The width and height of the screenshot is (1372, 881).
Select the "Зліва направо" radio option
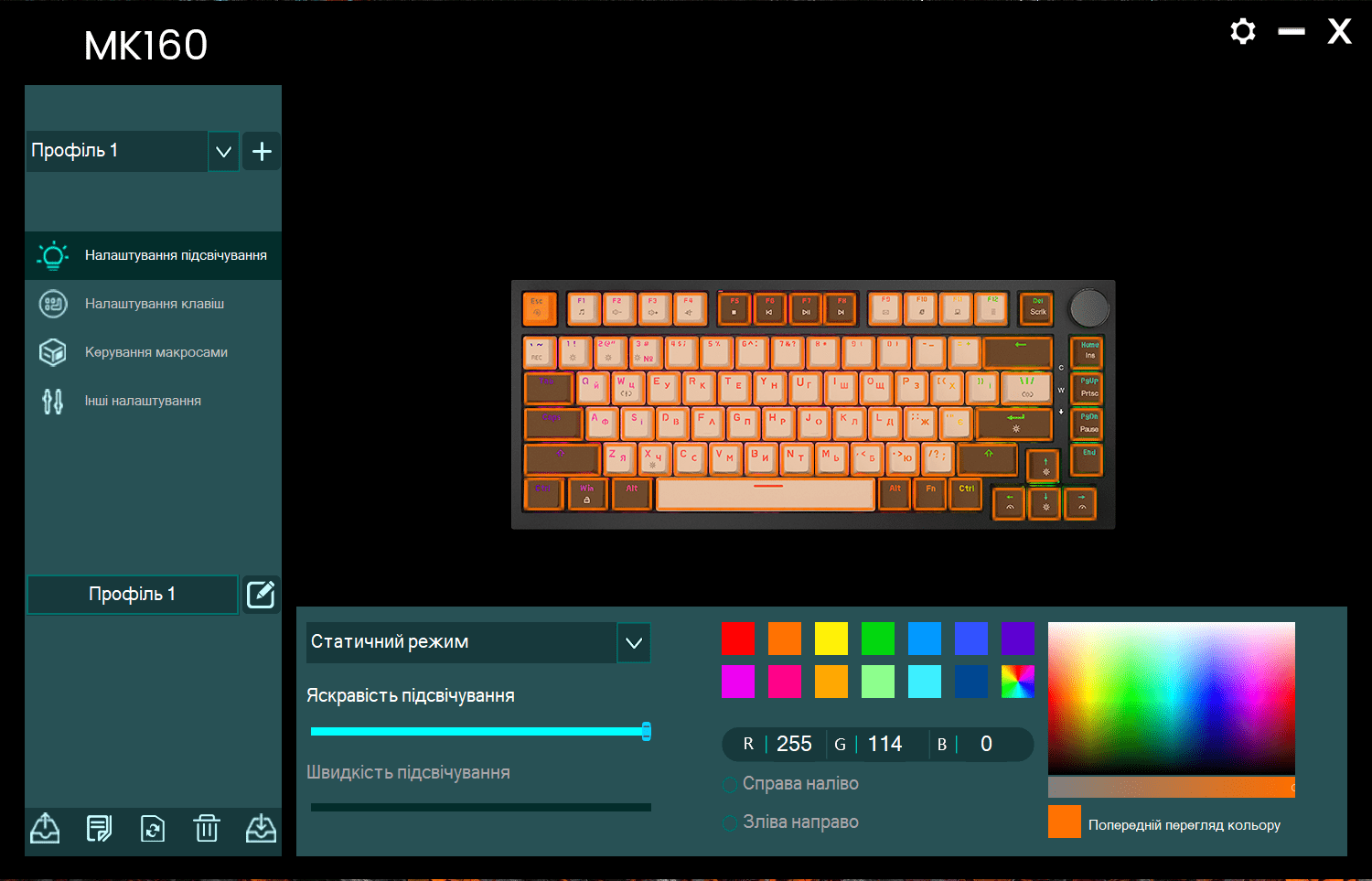730,823
